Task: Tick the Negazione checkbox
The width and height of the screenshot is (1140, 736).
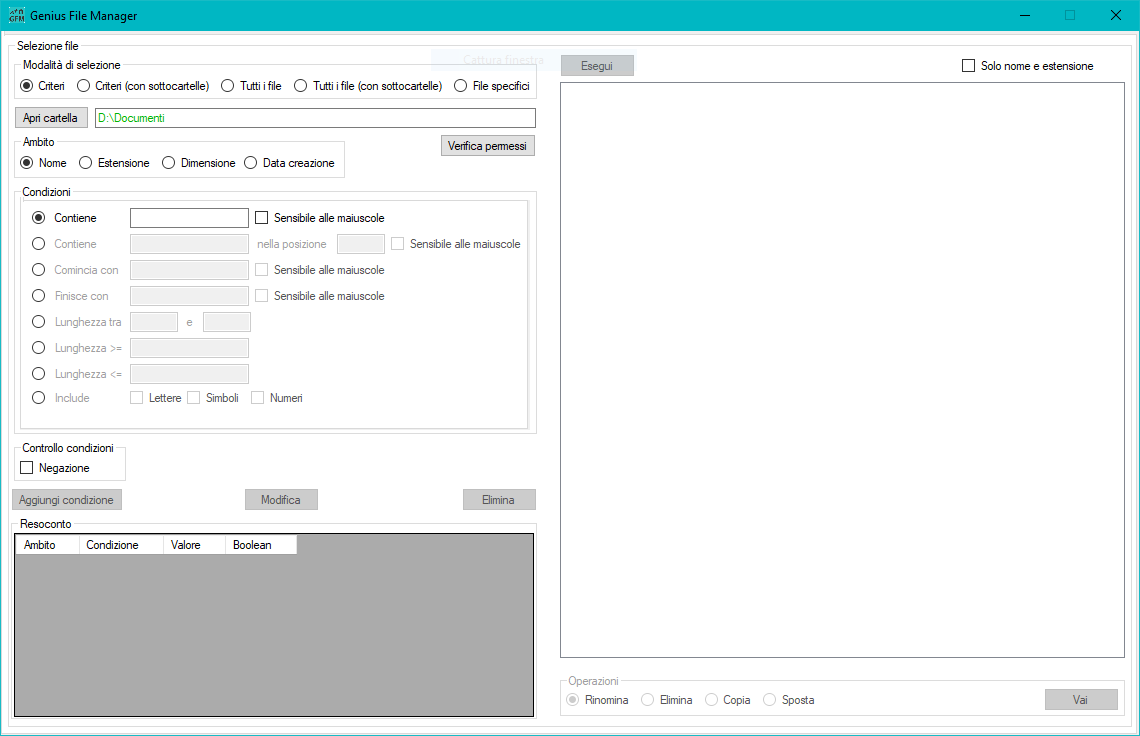Action: pos(27,468)
